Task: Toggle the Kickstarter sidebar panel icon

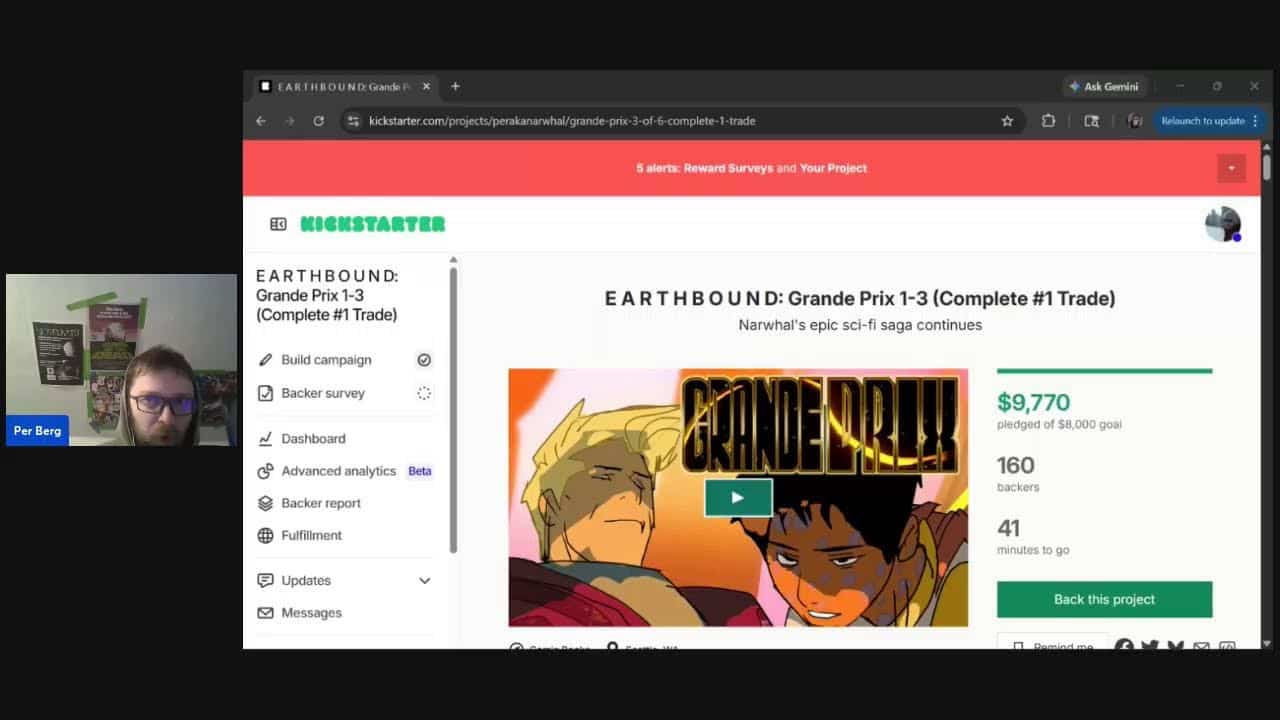Action: tap(278, 224)
